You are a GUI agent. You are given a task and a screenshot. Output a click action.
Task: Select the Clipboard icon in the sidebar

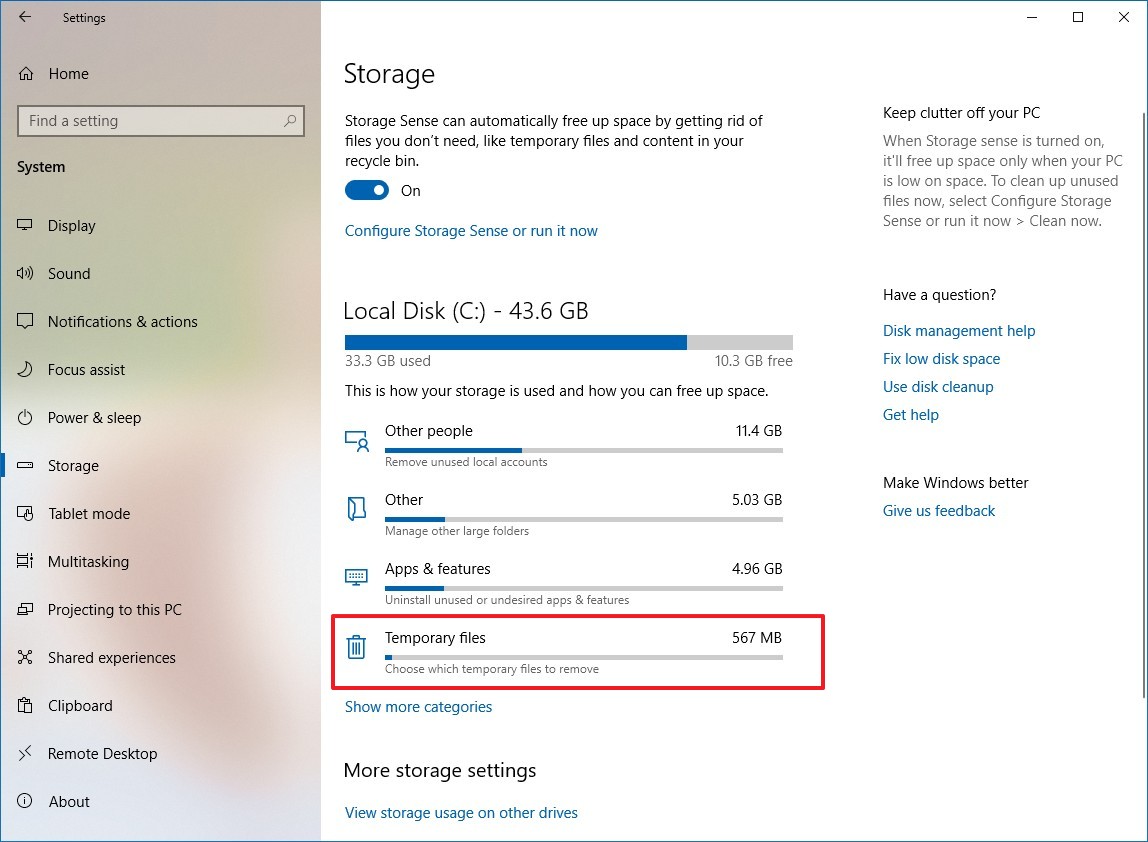point(23,706)
